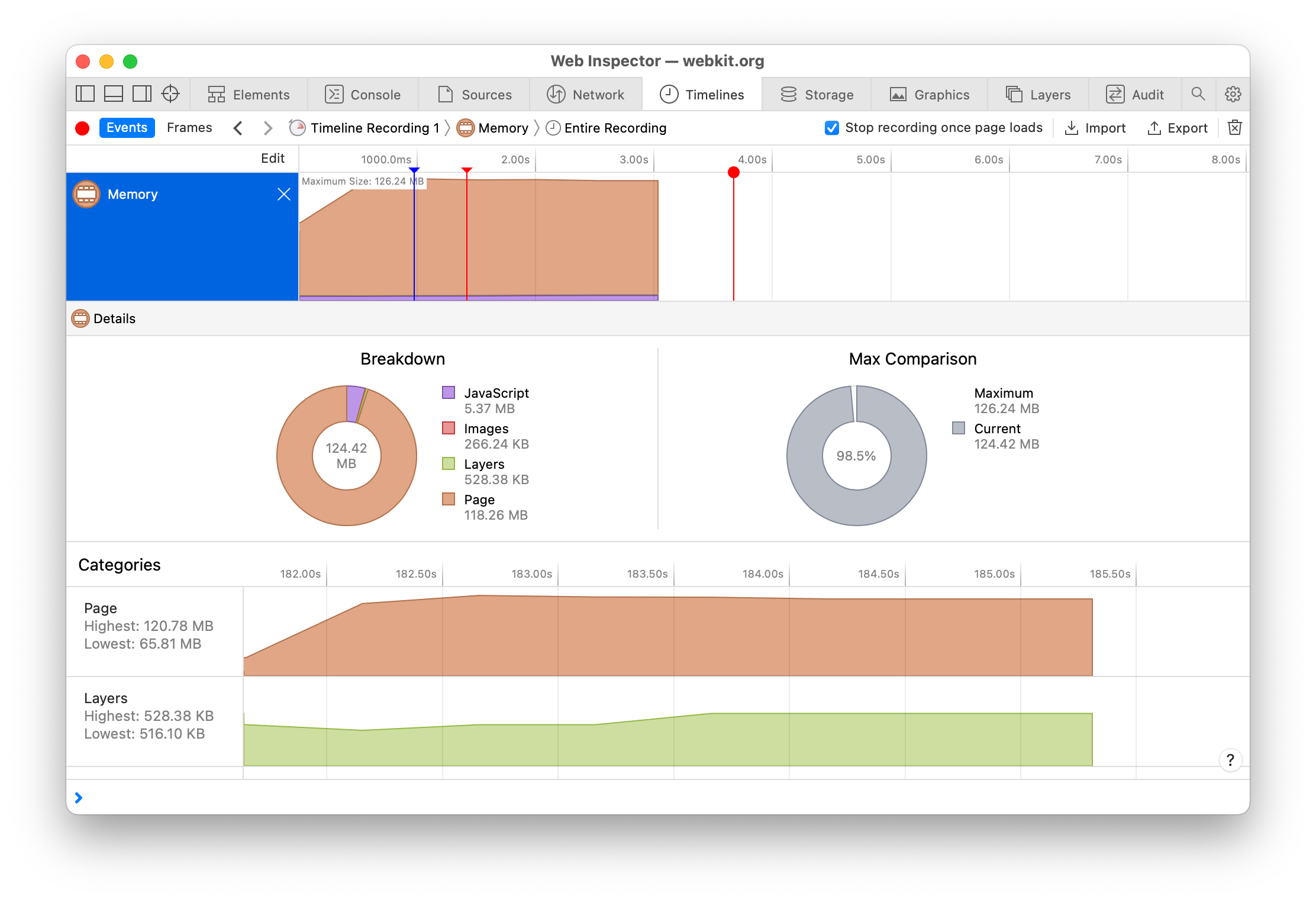Select Events view mode
1316x902 pixels.
pyautogui.click(x=127, y=128)
